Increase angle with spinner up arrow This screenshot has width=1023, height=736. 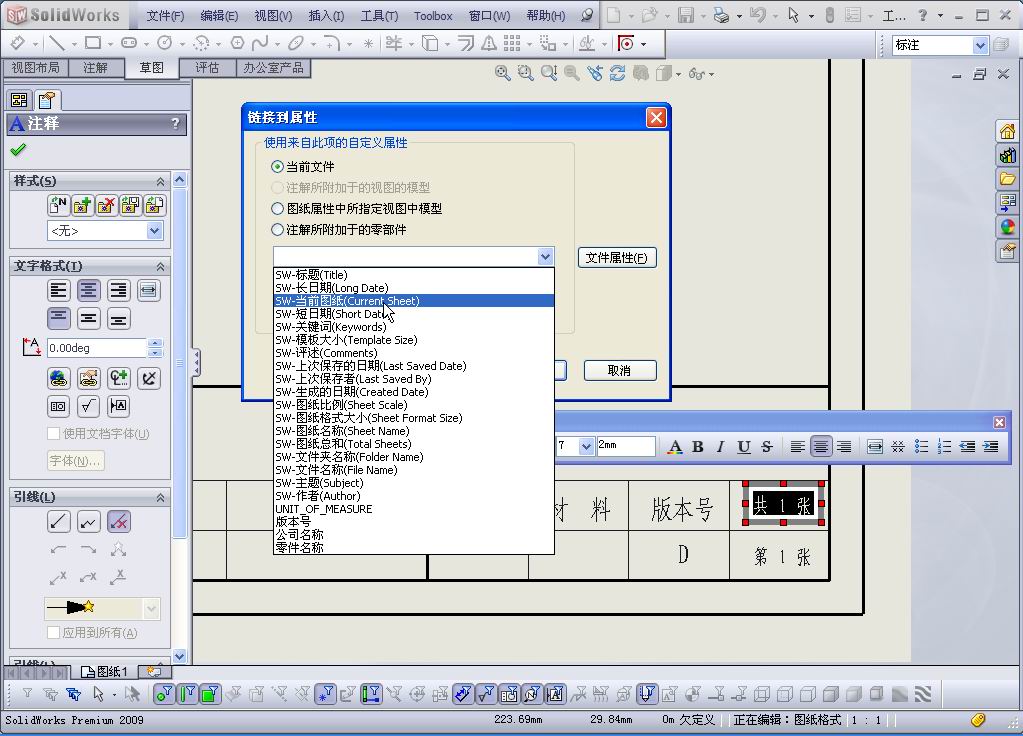(x=155, y=343)
